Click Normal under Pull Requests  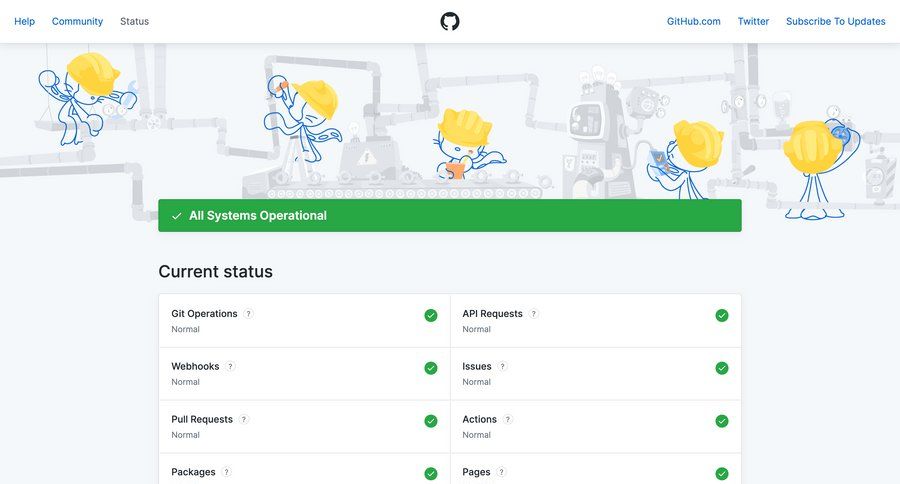pyautogui.click(x=185, y=435)
